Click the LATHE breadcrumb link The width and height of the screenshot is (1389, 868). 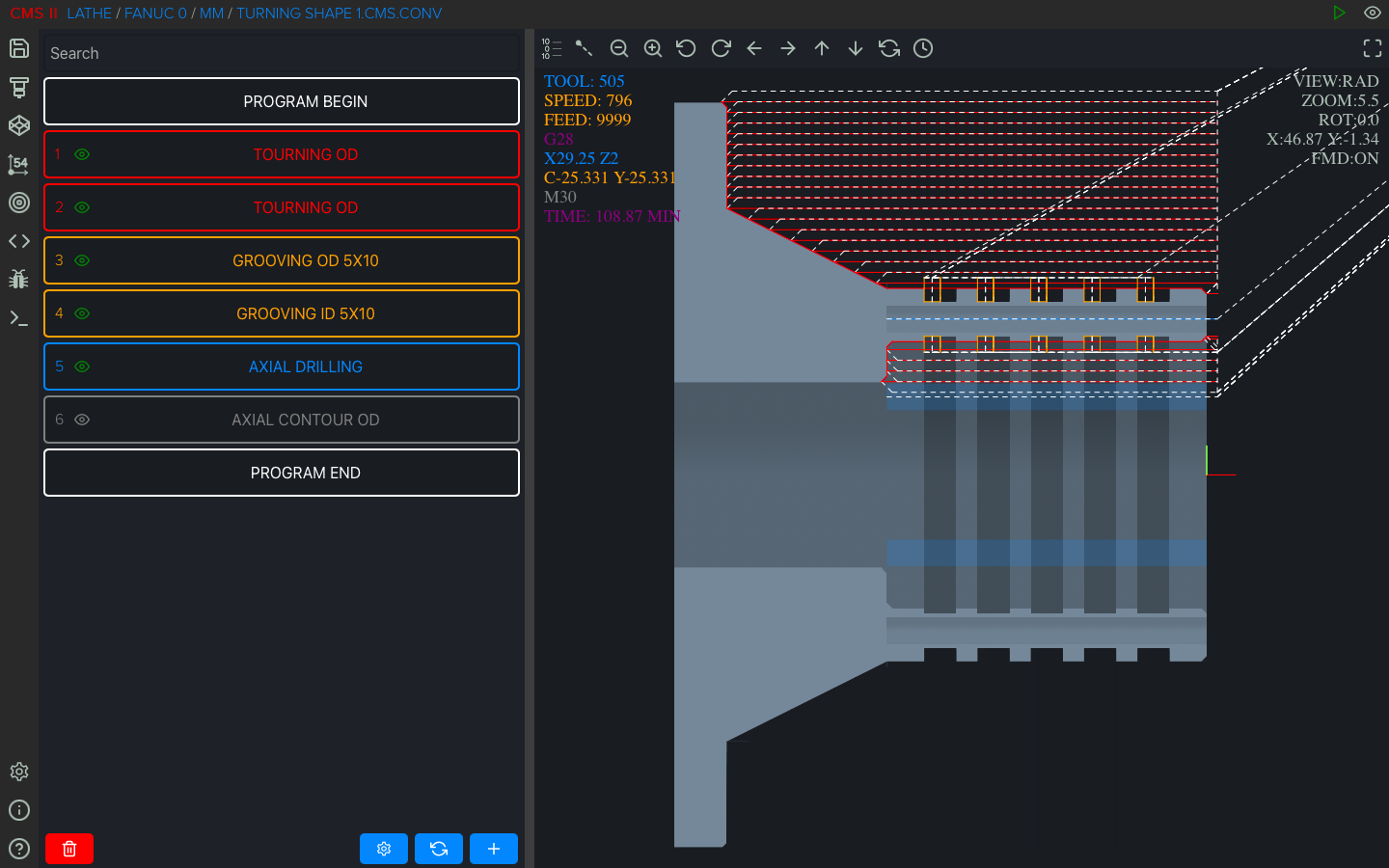tap(90, 14)
